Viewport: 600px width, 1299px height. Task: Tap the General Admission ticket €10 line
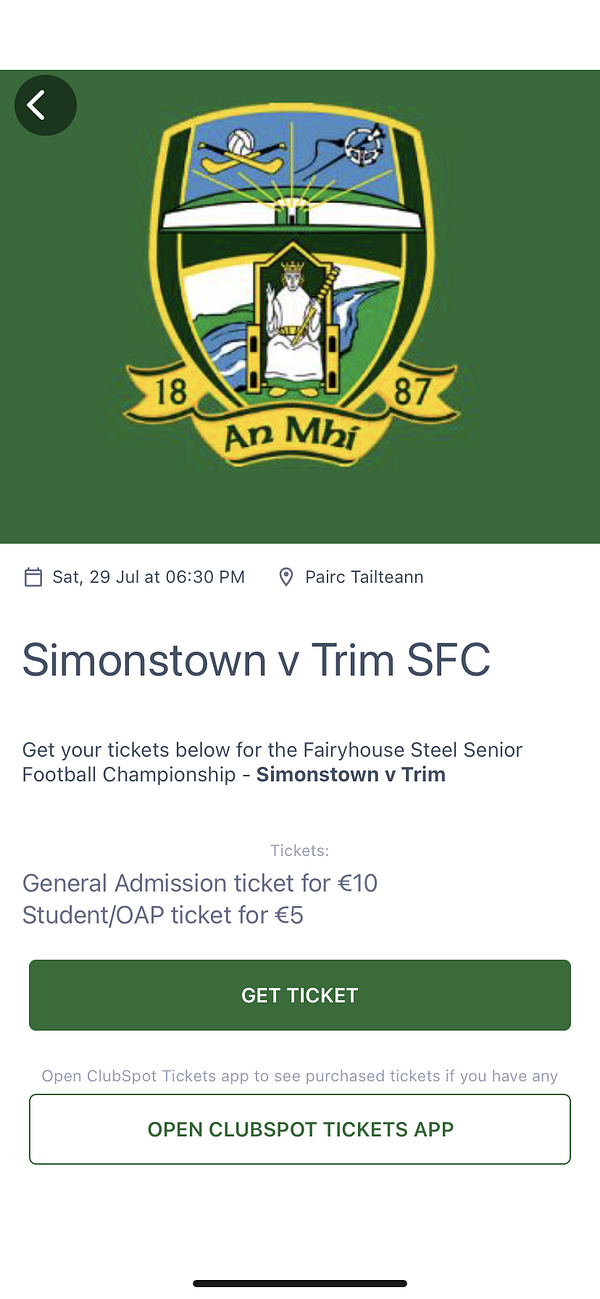point(200,884)
